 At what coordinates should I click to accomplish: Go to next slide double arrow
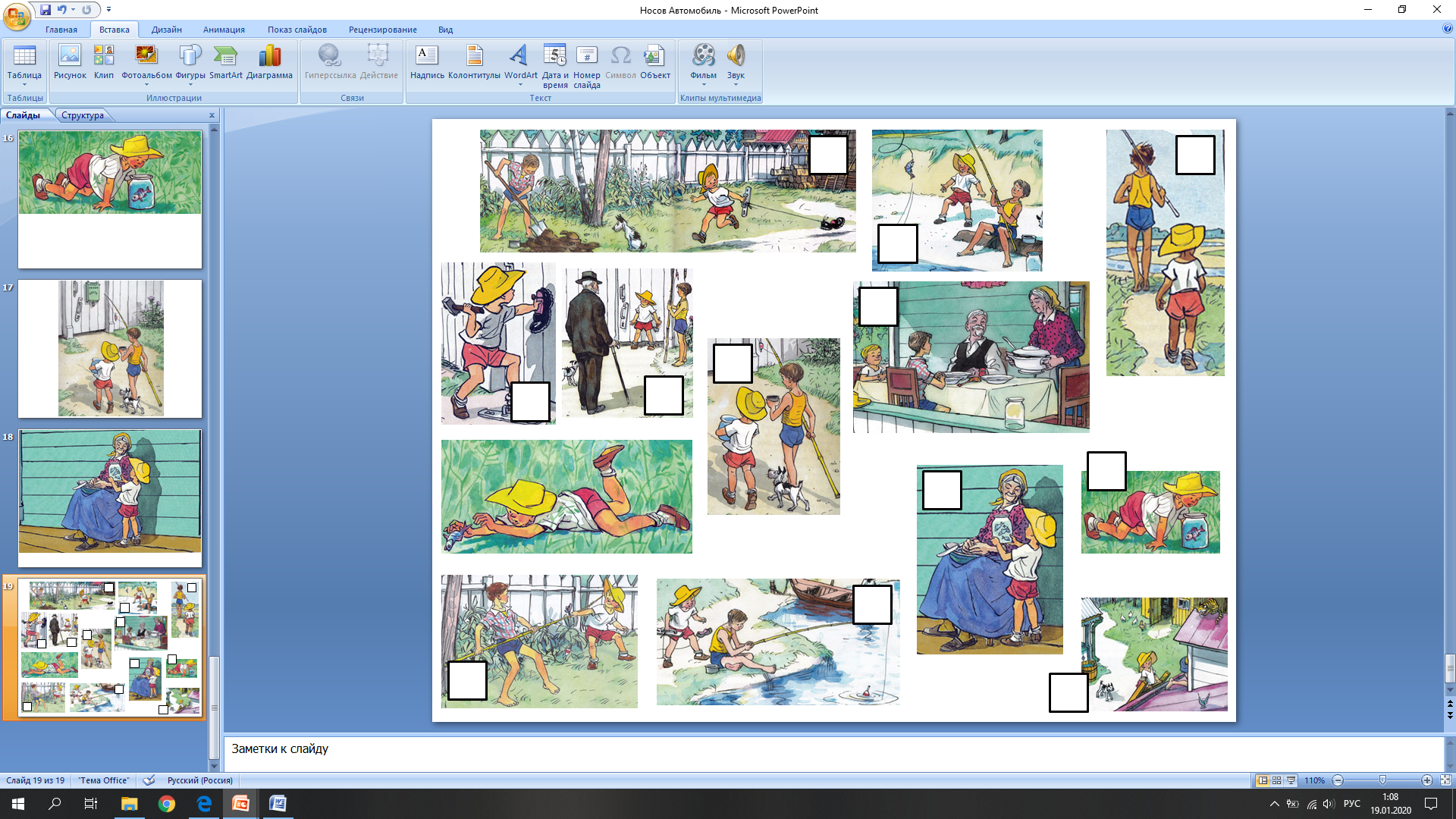pyautogui.click(x=1450, y=715)
